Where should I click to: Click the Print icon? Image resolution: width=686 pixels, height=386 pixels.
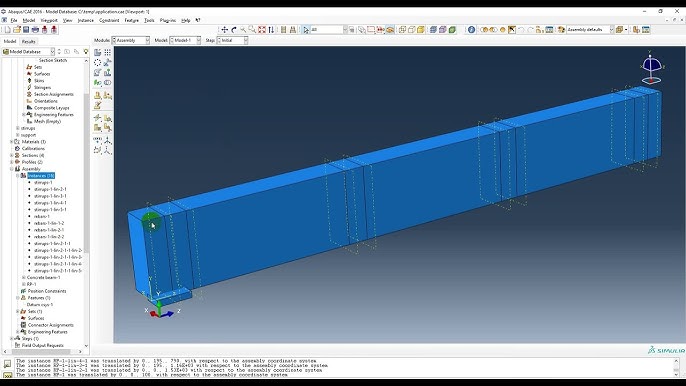coord(35,30)
